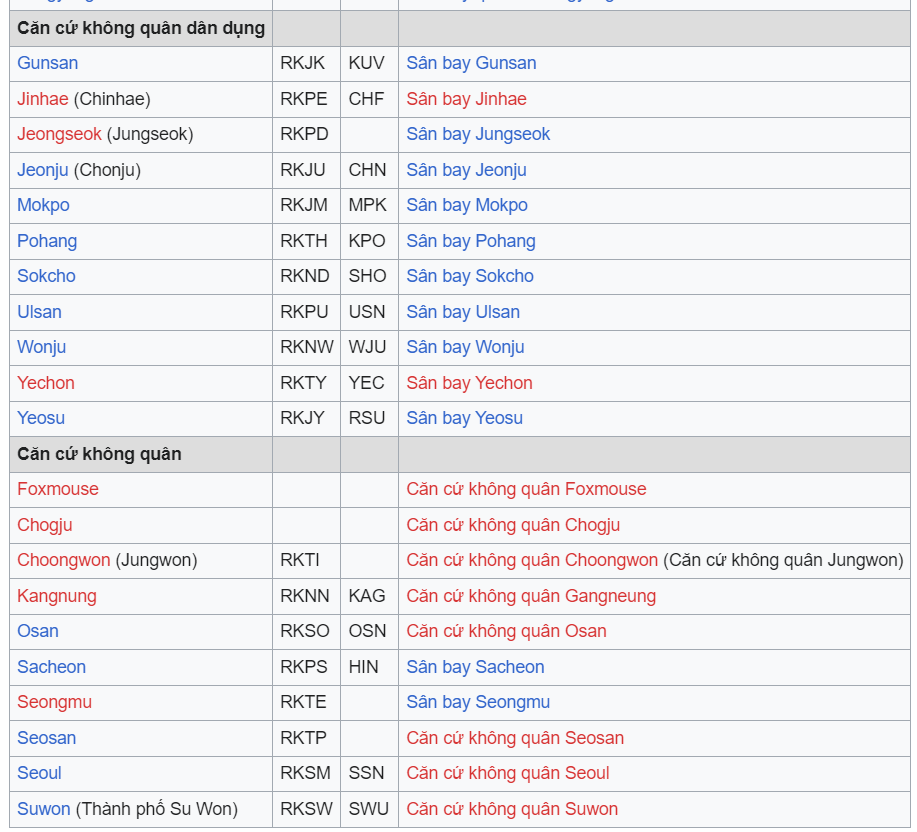Click the red Chogju link

pyautogui.click(x=44, y=524)
